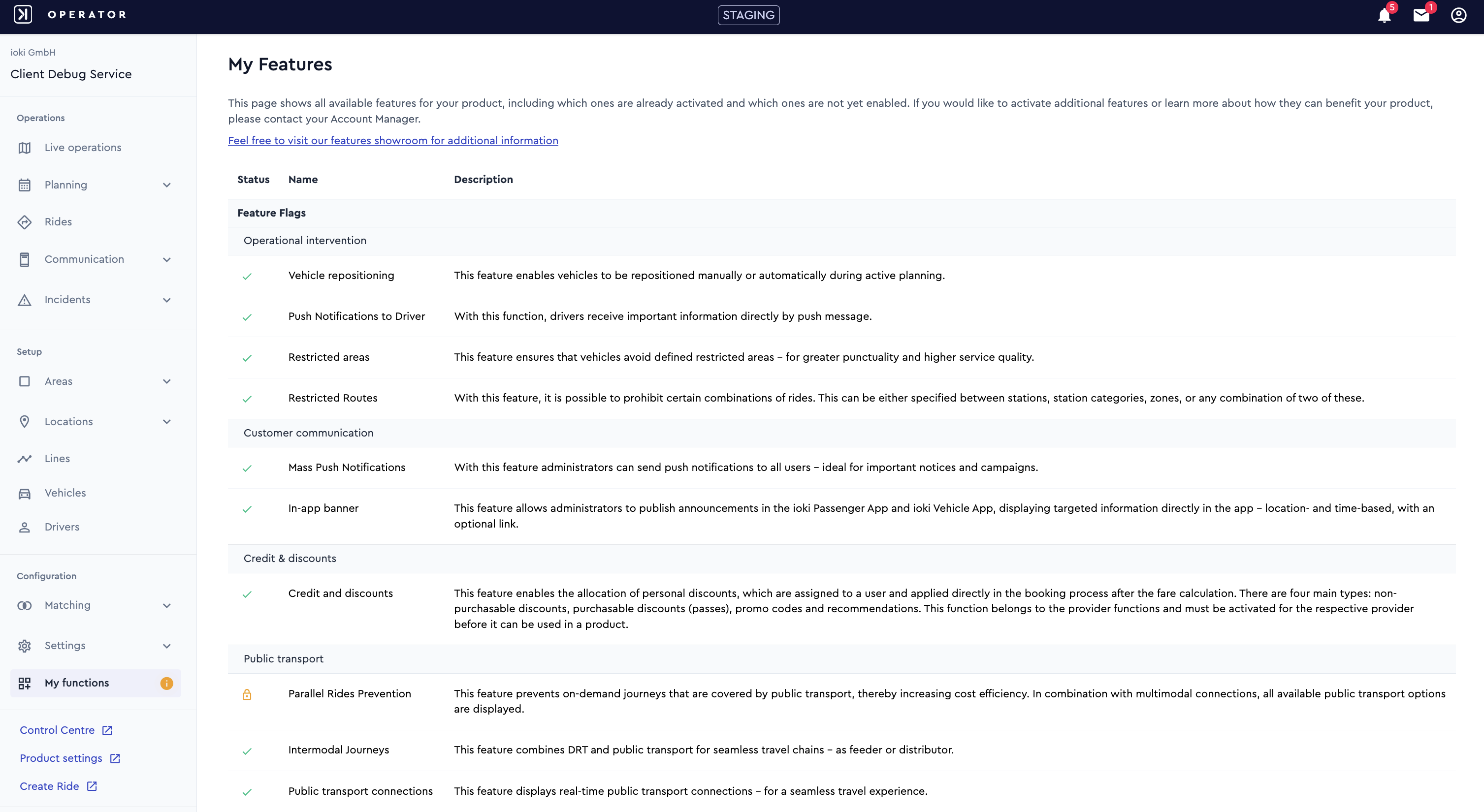Image resolution: width=1484 pixels, height=812 pixels.
Task: Click the Locations pin icon
Action: coord(24,422)
